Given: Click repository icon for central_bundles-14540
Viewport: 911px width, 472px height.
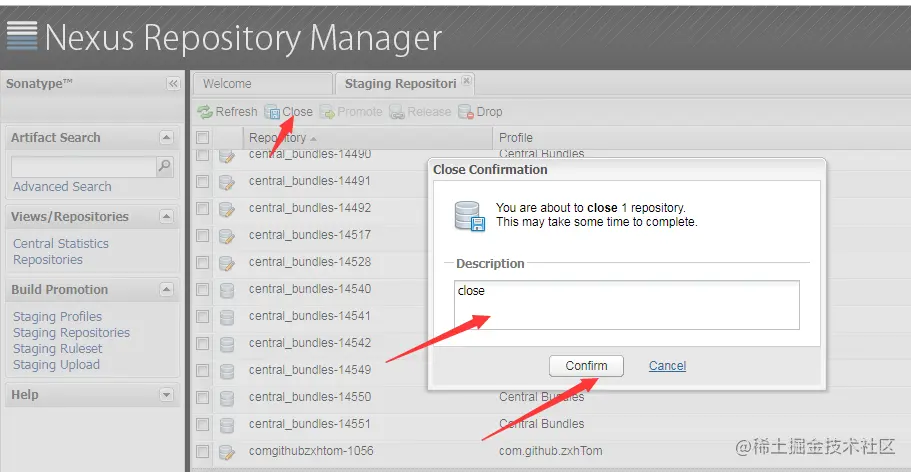Looking at the screenshot, I should click(x=227, y=290).
